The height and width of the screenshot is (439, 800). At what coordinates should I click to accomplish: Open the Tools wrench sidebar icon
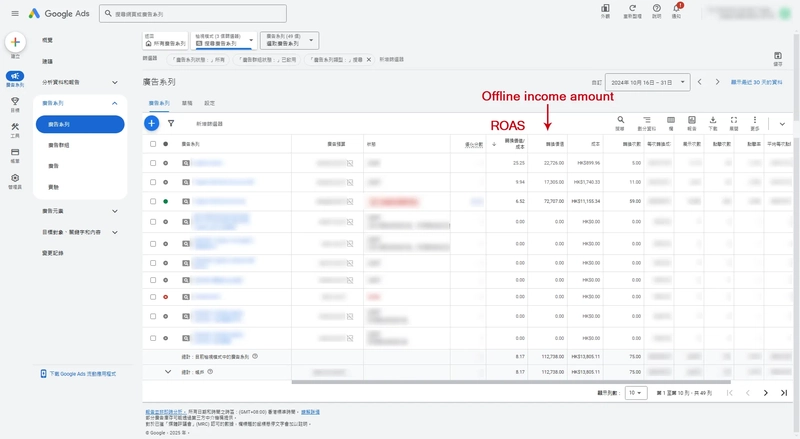click(x=15, y=127)
